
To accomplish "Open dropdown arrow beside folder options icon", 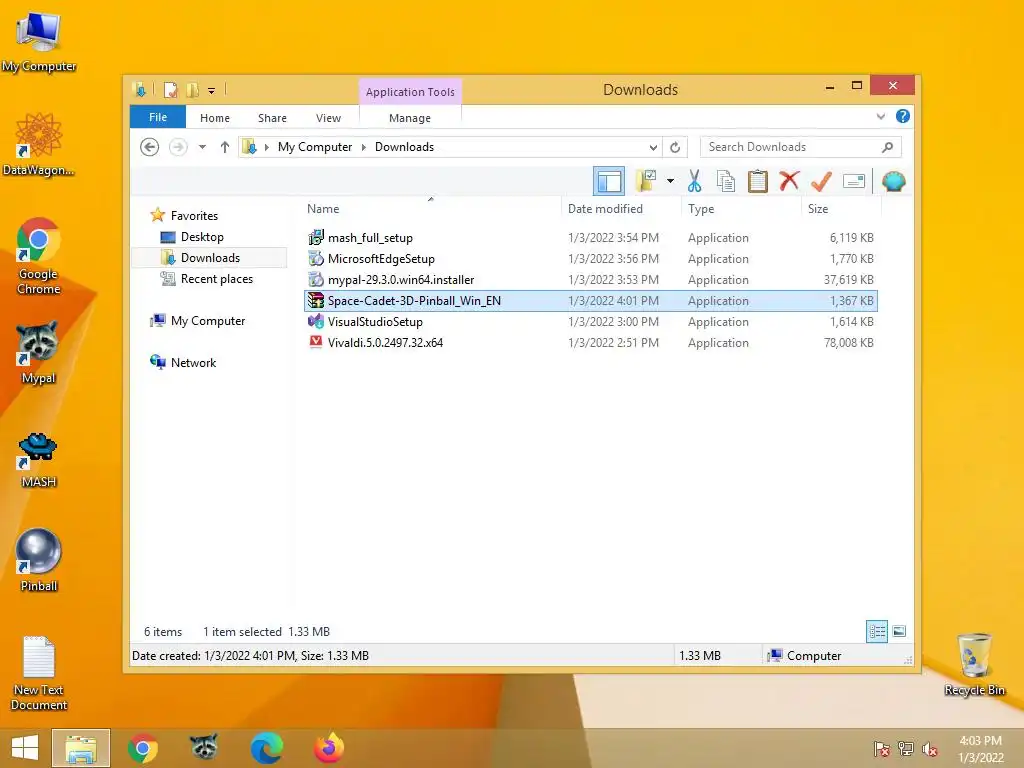I will point(670,181).
